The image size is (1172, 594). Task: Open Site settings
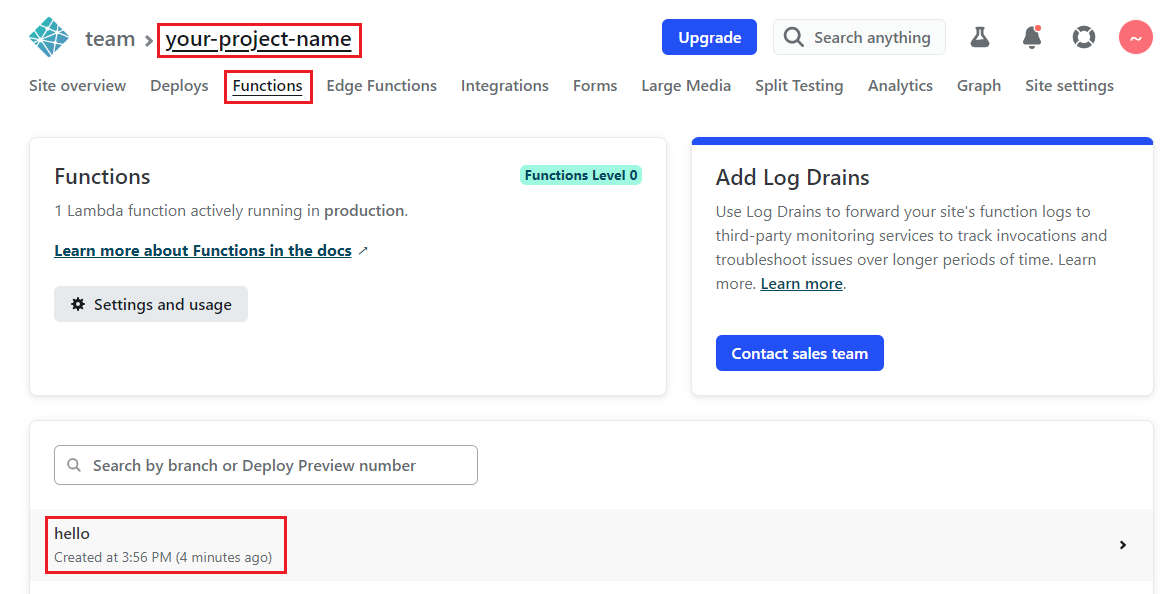pos(1069,86)
